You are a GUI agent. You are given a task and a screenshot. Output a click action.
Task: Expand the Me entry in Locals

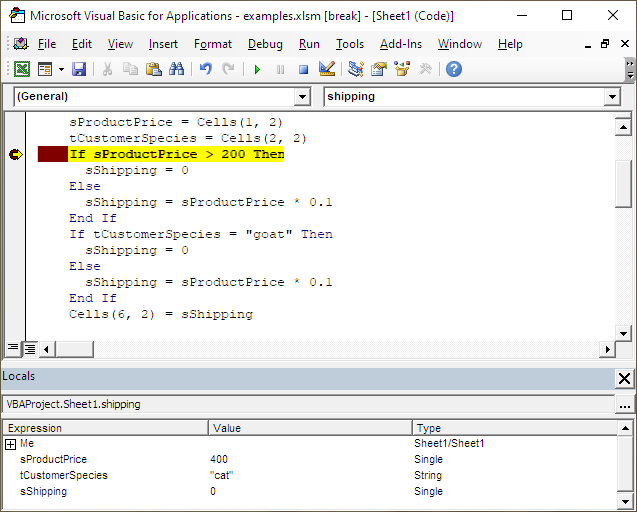tap(10, 444)
